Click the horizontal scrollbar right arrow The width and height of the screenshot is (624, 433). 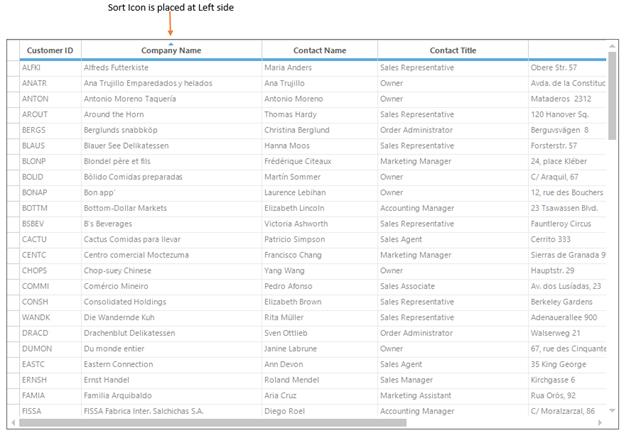[x=600, y=422]
